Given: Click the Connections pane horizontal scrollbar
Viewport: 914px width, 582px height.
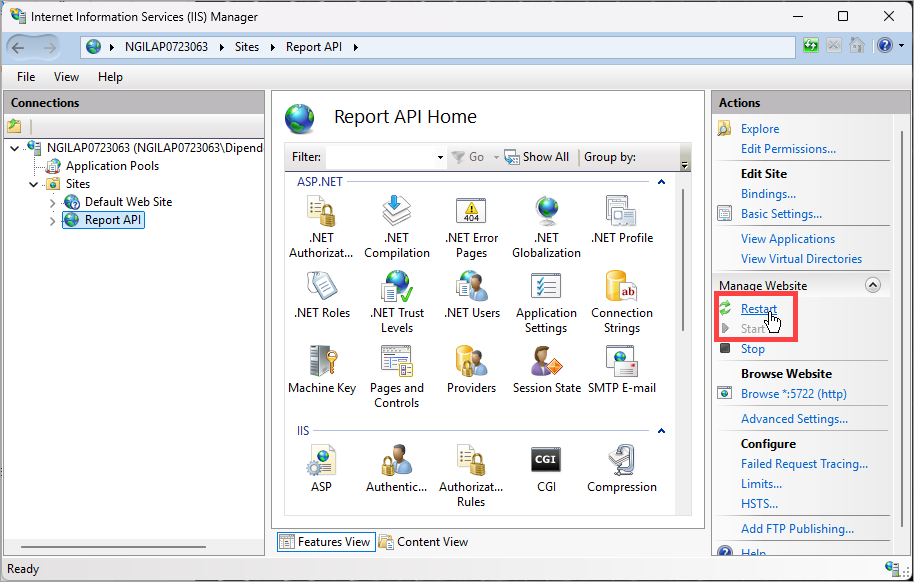Looking at the screenshot, I should (x=113, y=547).
